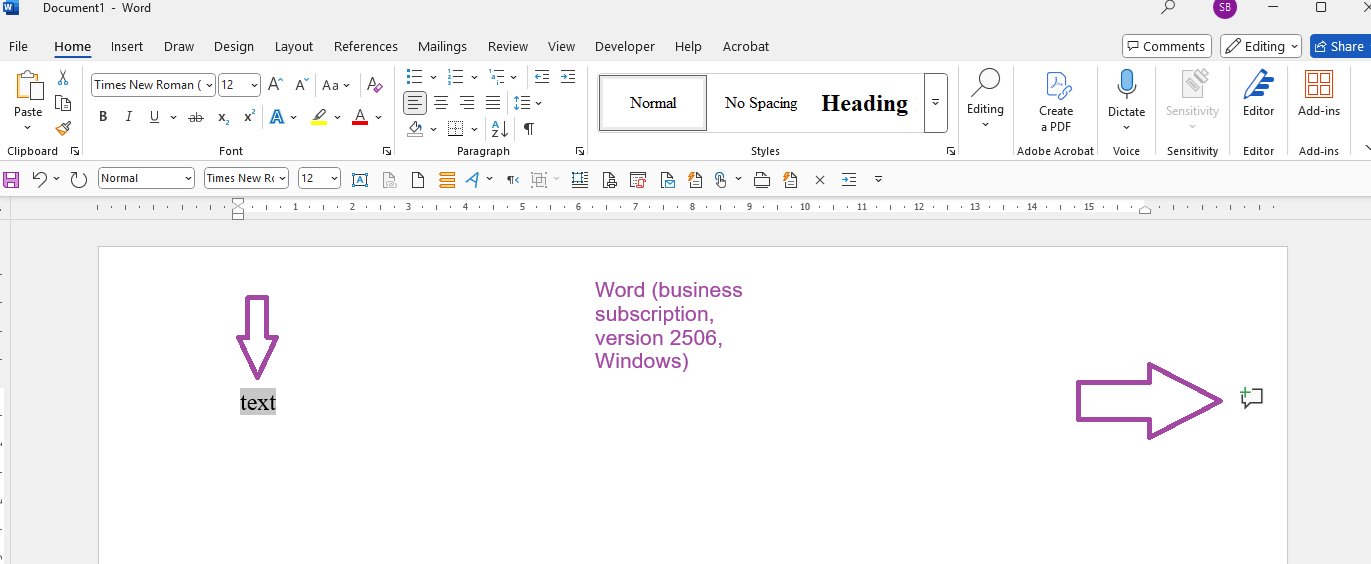Image resolution: width=1371 pixels, height=564 pixels.
Task: Open the References tab
Action: (x=366, y=46)
